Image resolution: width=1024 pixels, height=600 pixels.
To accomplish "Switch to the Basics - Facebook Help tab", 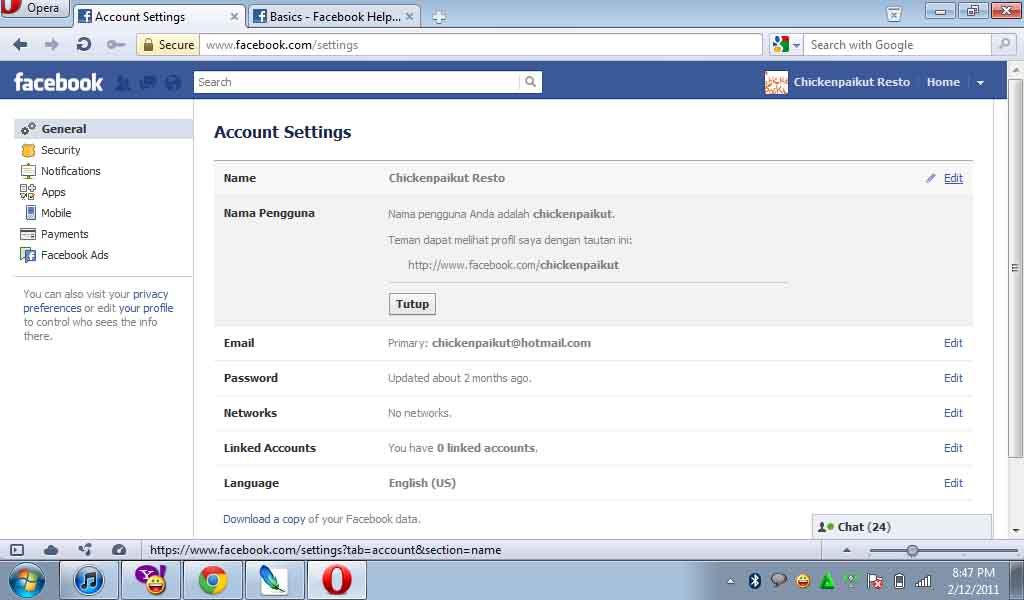I will (333, 16).
